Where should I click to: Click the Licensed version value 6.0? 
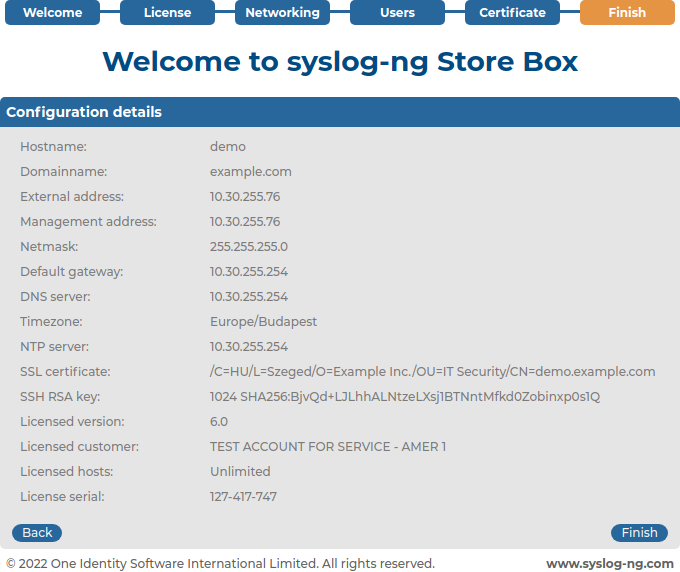(x=219, y=422)
